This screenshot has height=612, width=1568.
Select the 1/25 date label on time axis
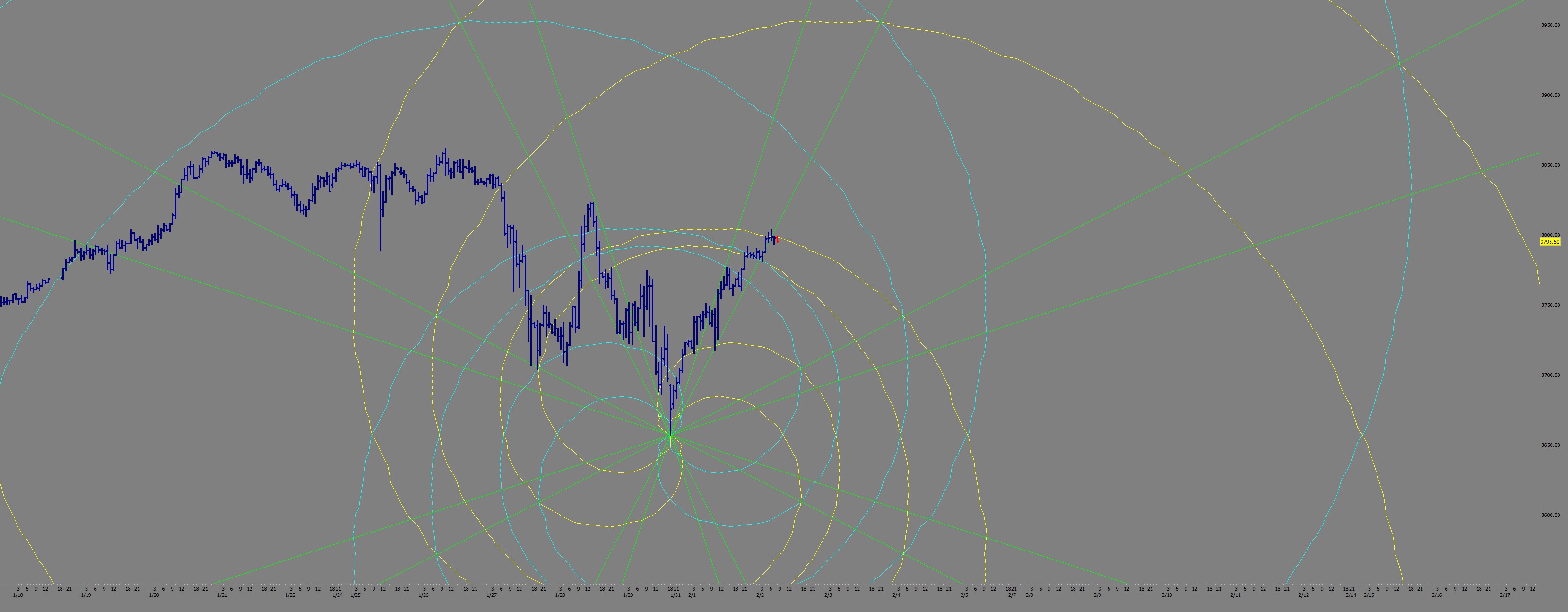coord(355,595)
